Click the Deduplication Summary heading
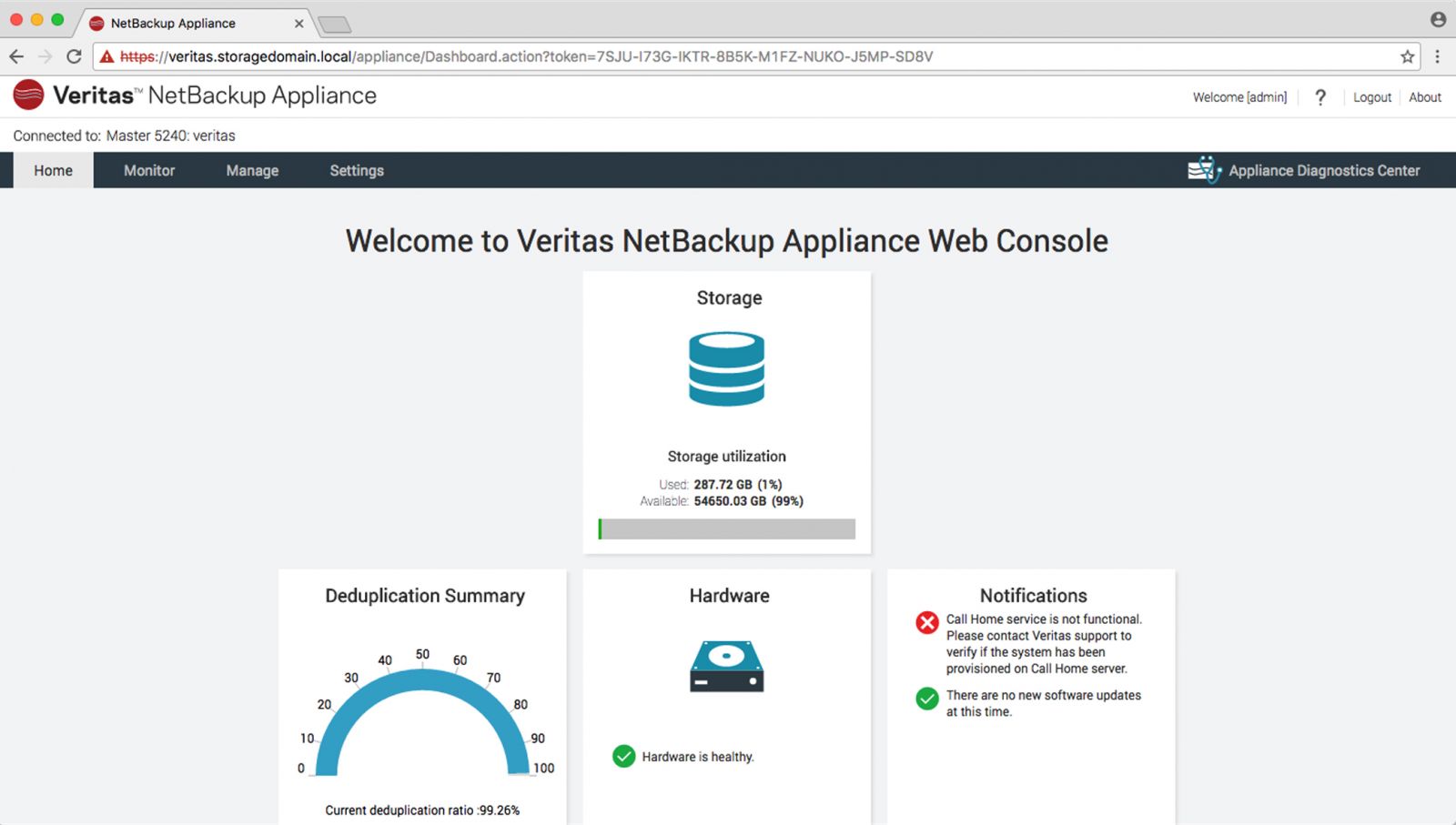The height and width of the screenshot is (825, 1456). (x=425, y=596)
